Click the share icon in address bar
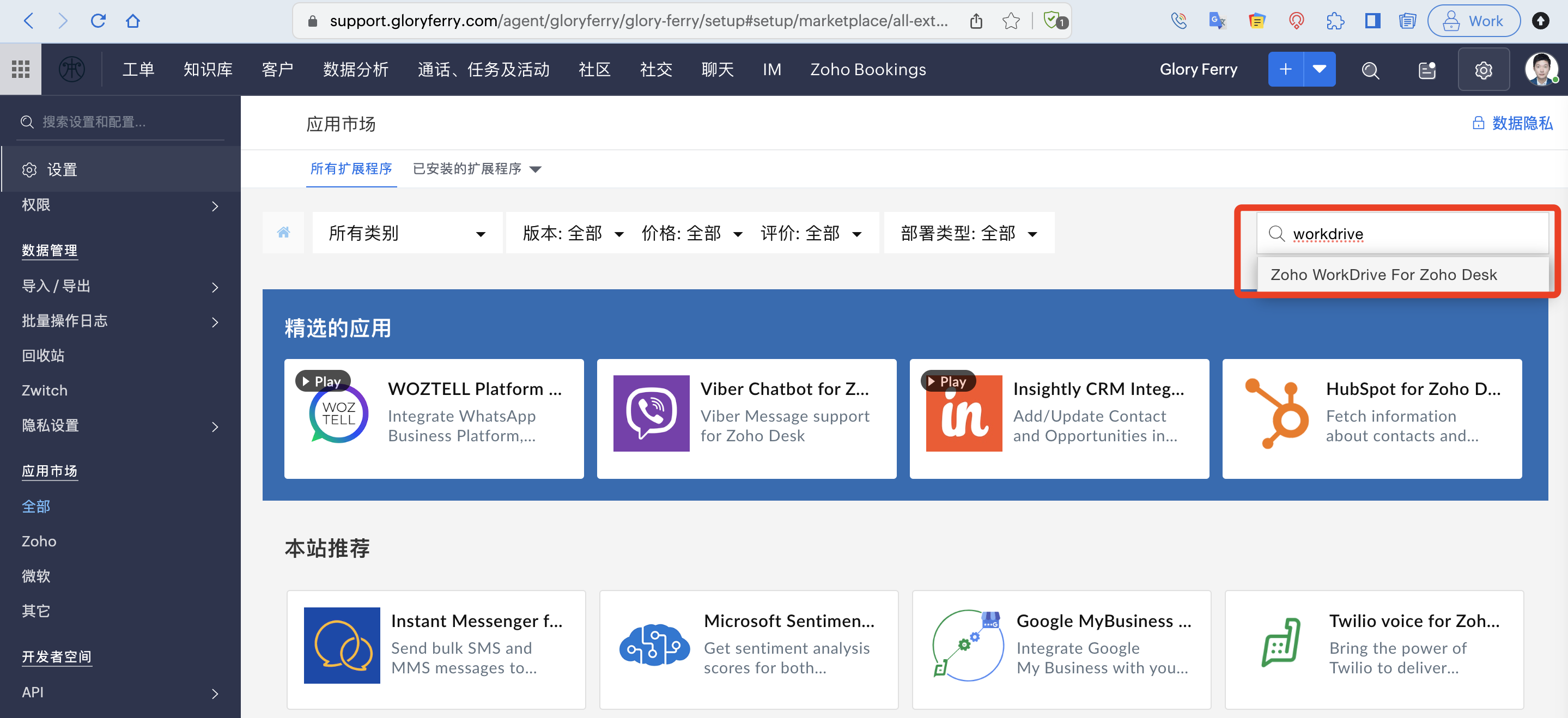This screenshot has height=718, width=1568. tap(976, 21)
